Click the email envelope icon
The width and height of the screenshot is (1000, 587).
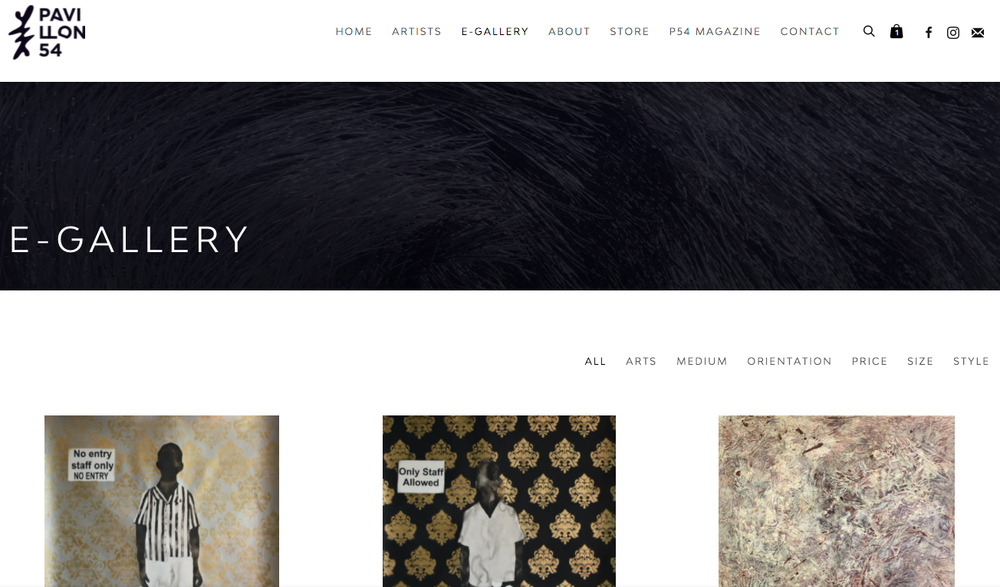coord(978,33)
